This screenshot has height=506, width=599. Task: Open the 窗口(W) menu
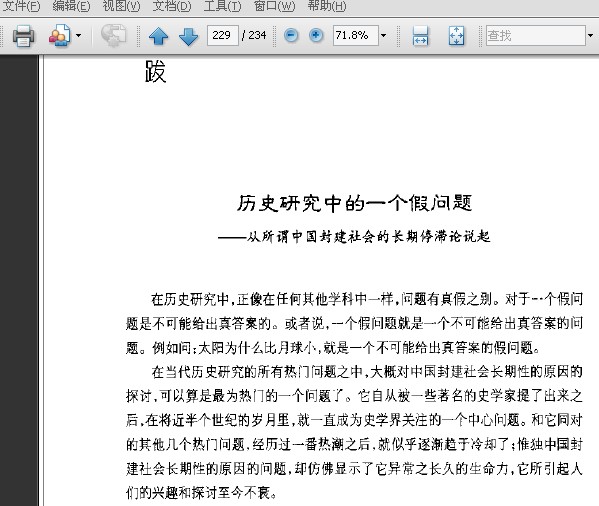tap(274, 6)
